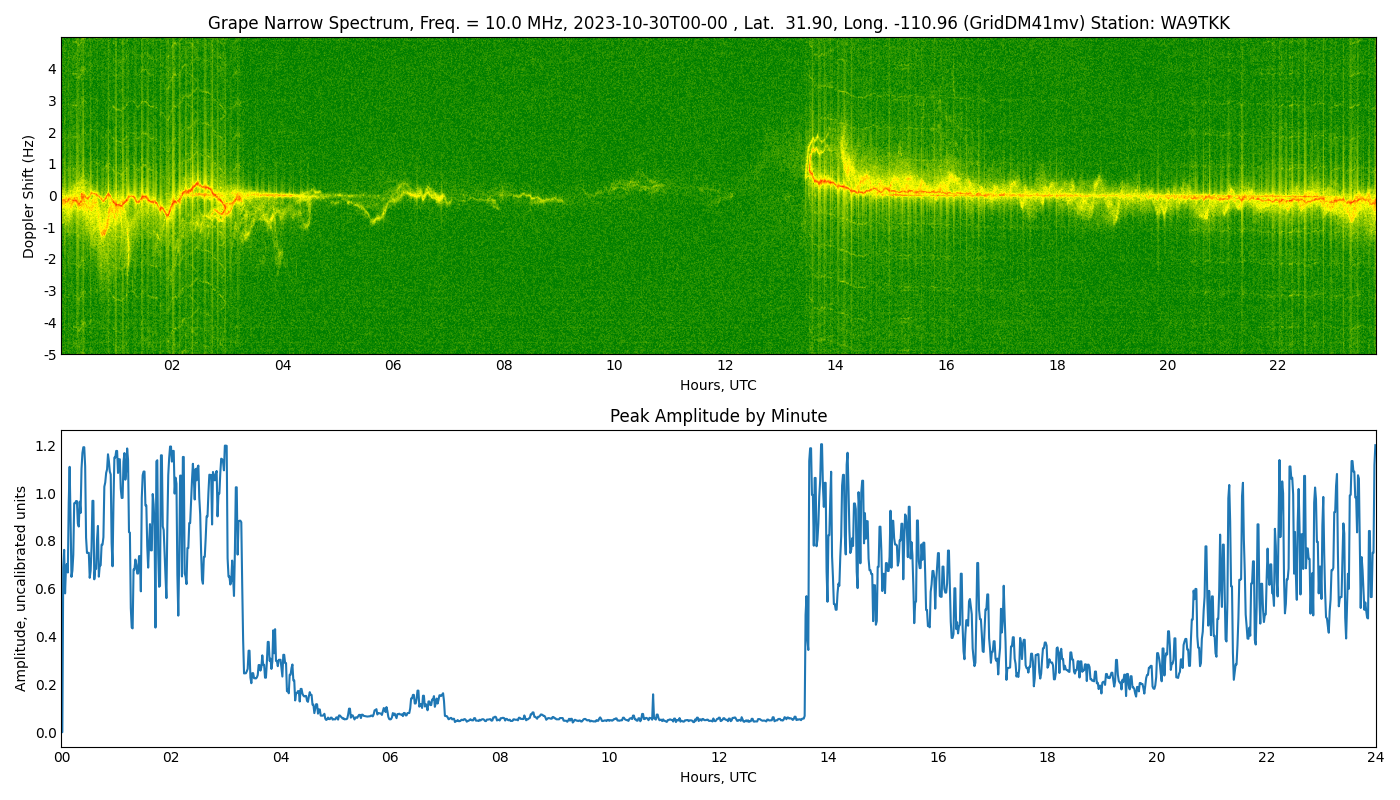Click Hours, UTC label below the spectrogram
Viewport: 1400px width, 800px height.
click(718, 385)
